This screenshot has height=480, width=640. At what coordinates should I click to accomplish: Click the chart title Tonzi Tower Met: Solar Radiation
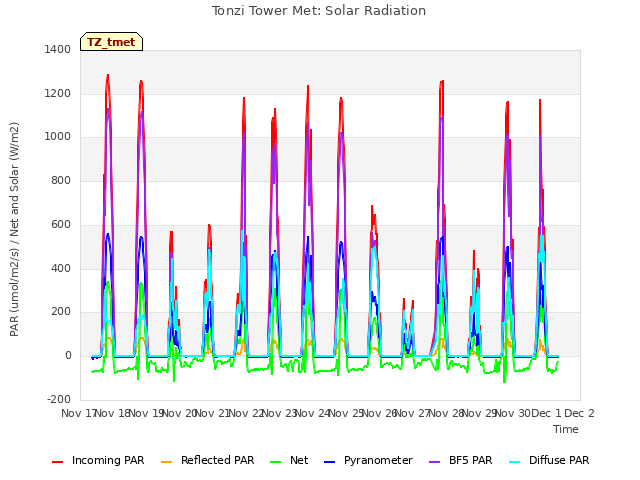(319, 11)
